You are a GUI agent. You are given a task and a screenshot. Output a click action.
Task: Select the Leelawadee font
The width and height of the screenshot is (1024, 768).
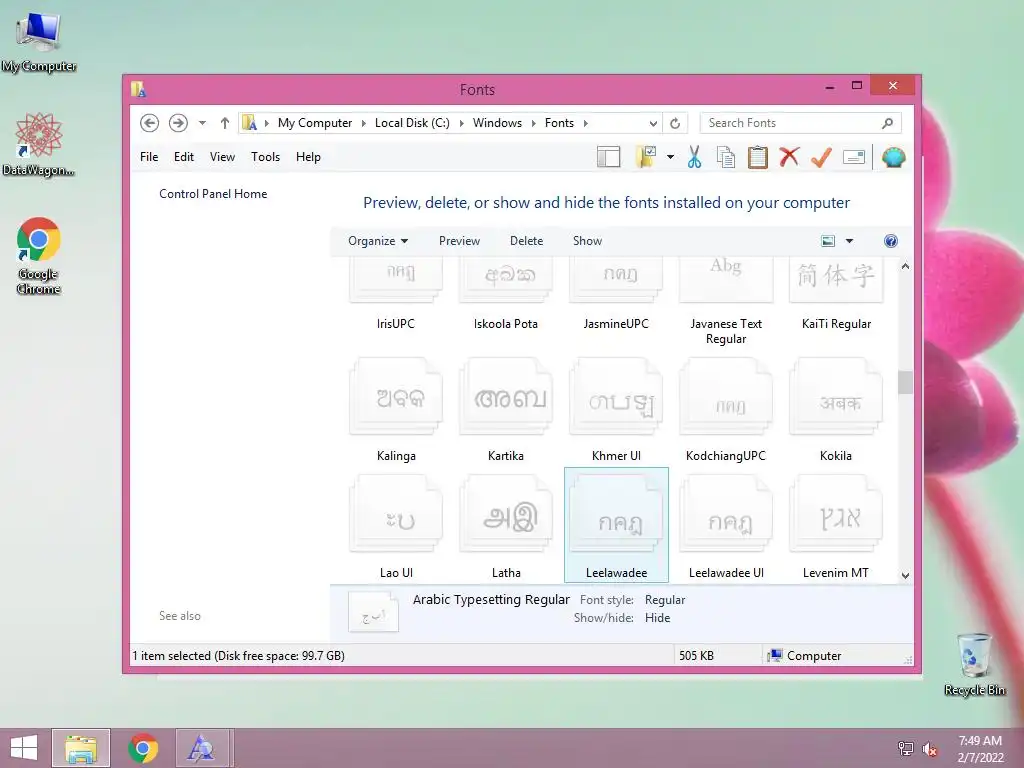point(616,525)
